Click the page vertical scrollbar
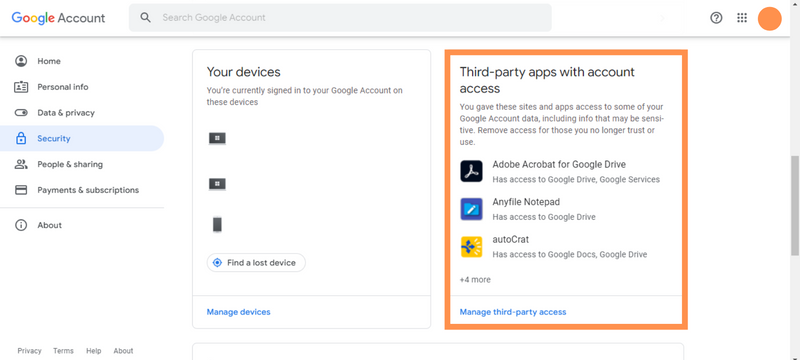This screenshot has height=360, width=800. pyautogui.click(x=794, y=205)
